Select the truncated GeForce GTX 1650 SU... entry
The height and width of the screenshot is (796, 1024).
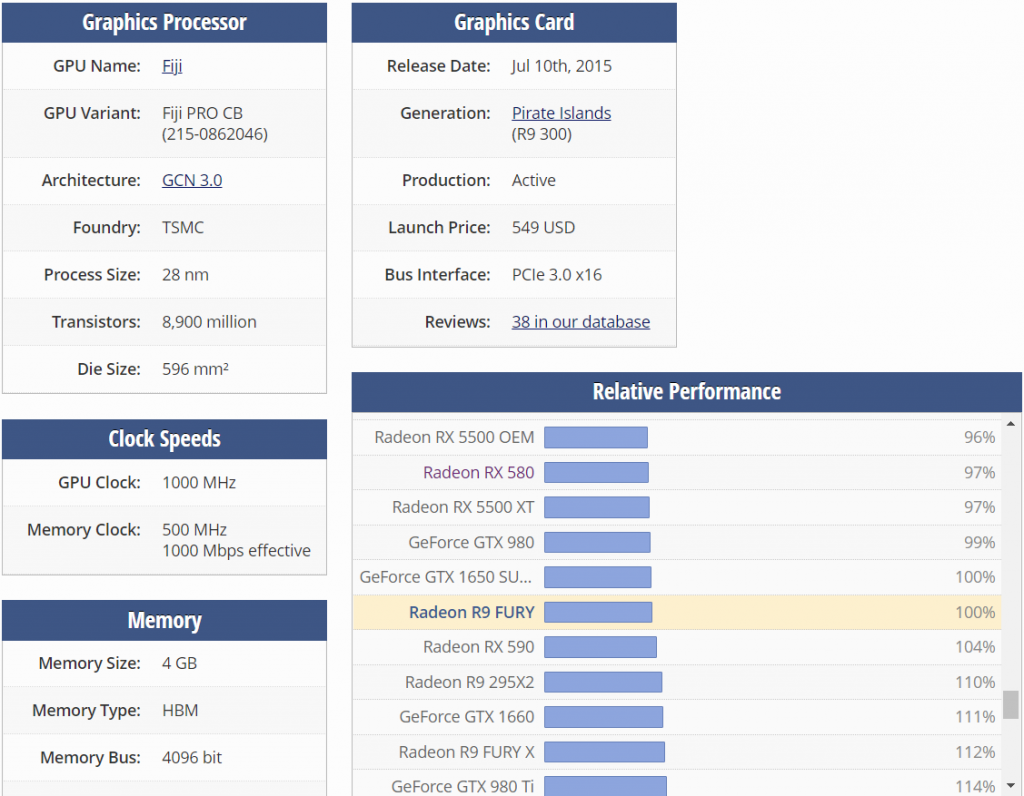[x=446, y=578]
